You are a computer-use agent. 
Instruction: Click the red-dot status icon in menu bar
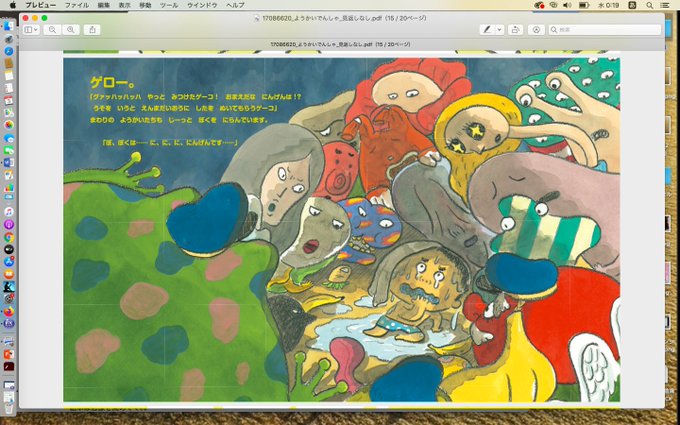539,5
